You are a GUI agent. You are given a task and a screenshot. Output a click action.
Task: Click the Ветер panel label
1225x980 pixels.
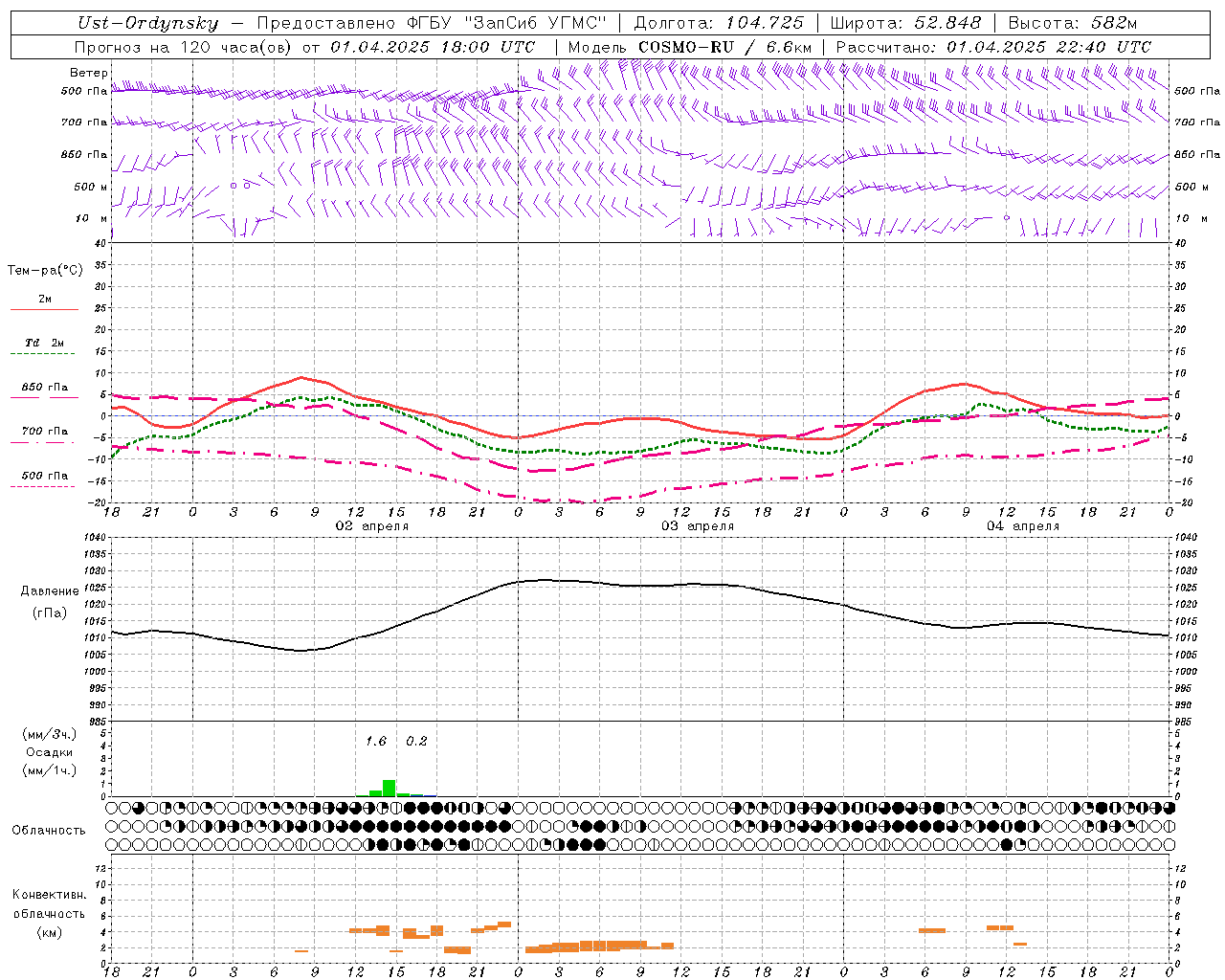click(89, 73)
